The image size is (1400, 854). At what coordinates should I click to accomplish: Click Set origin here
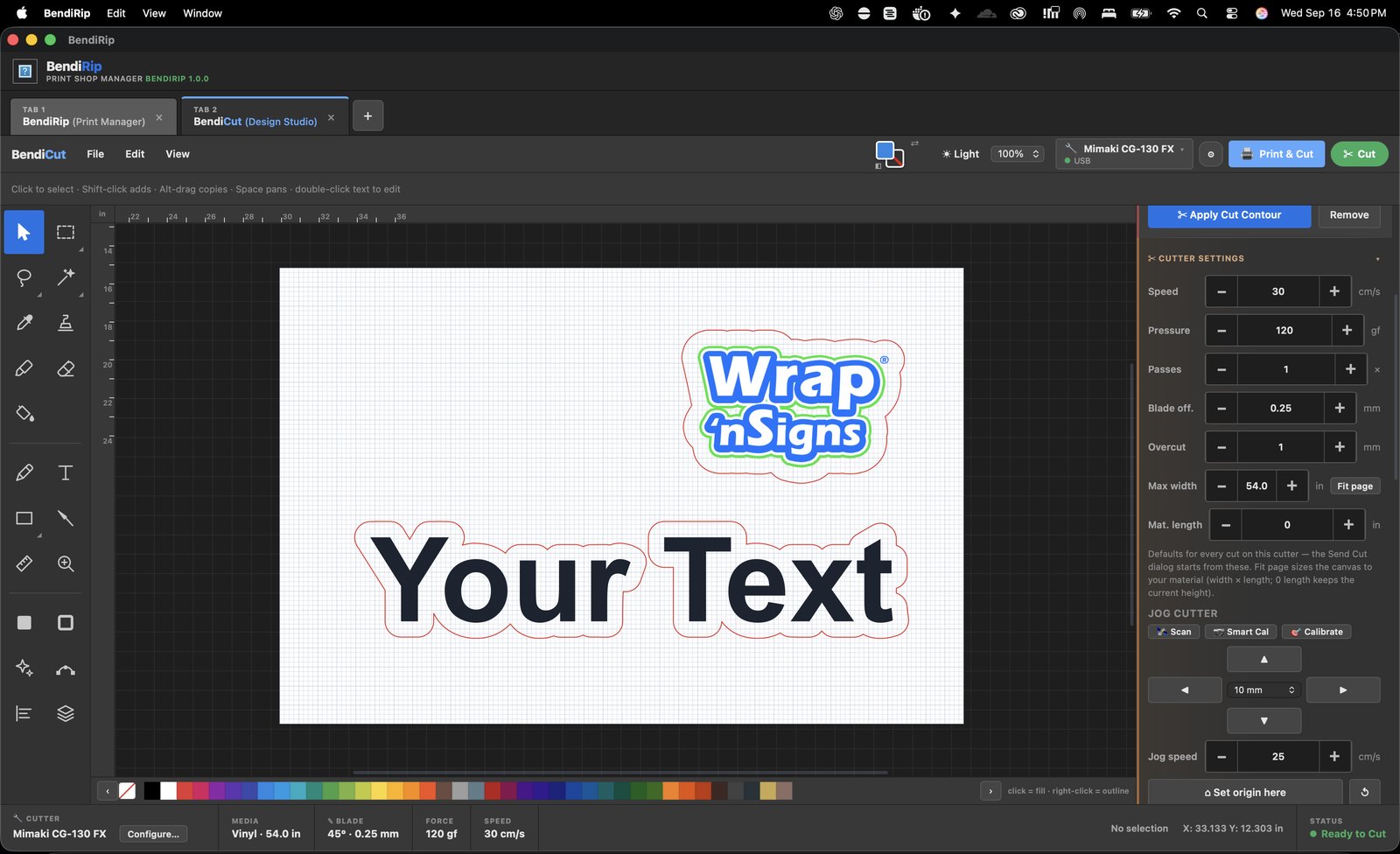tap(1245, 792)
